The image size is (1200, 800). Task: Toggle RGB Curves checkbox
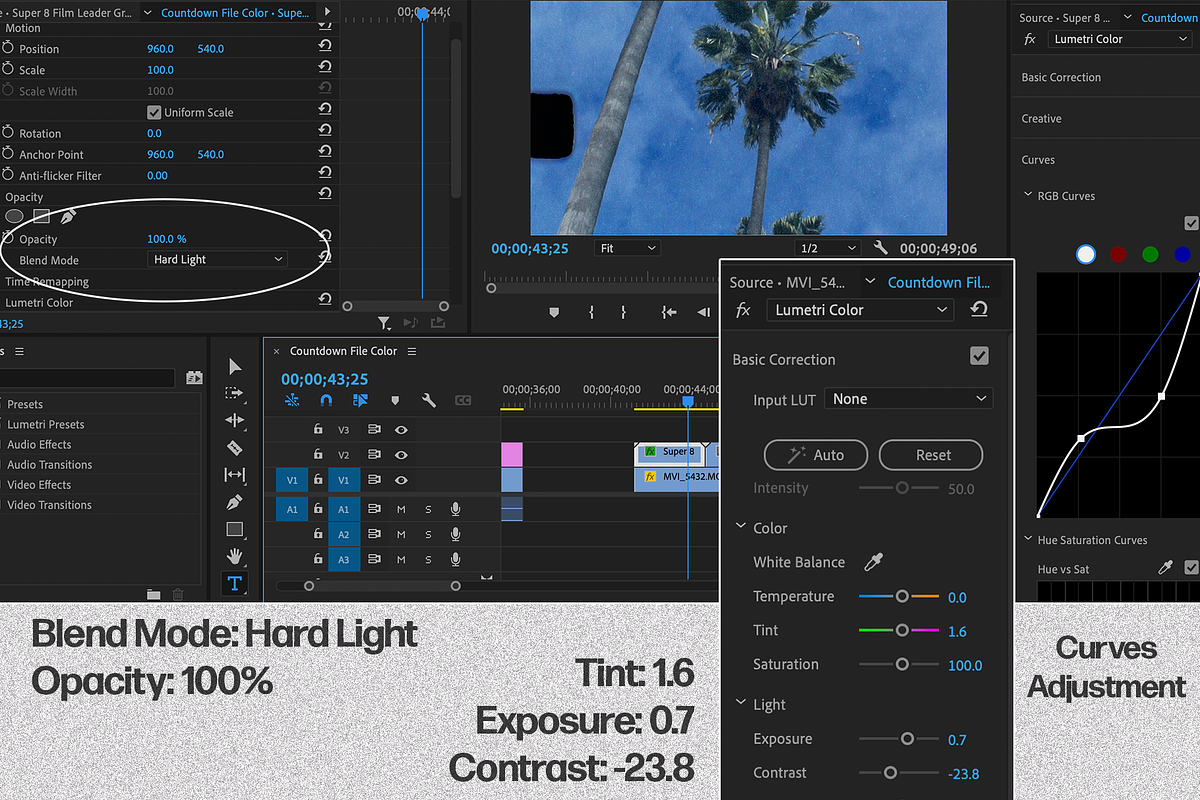click(x=1190, y=223)
